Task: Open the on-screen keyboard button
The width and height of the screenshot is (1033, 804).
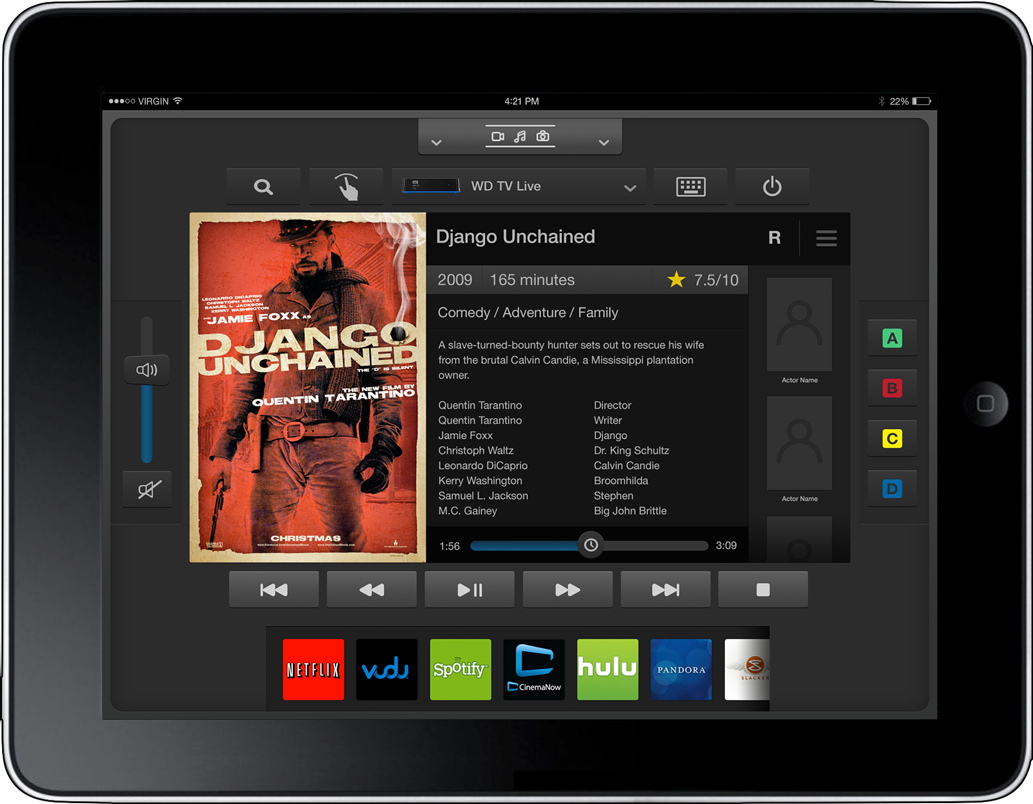Action: click(690, 187)
